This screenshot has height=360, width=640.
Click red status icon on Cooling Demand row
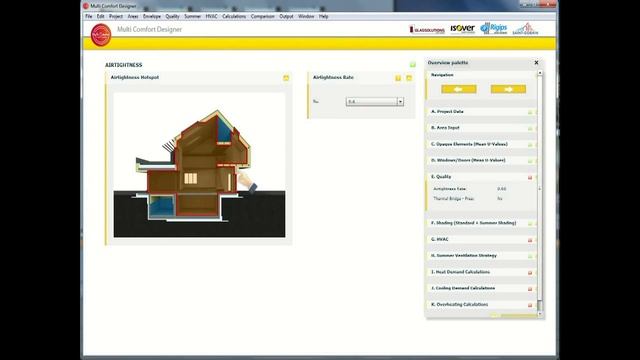point(530,289)
